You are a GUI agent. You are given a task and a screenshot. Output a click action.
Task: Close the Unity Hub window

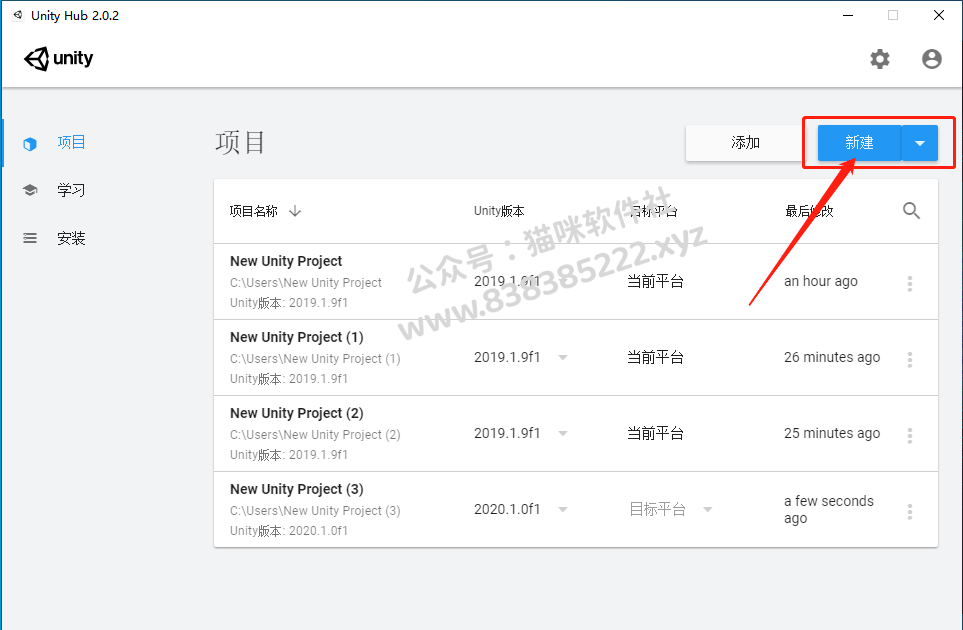(939, 15)
